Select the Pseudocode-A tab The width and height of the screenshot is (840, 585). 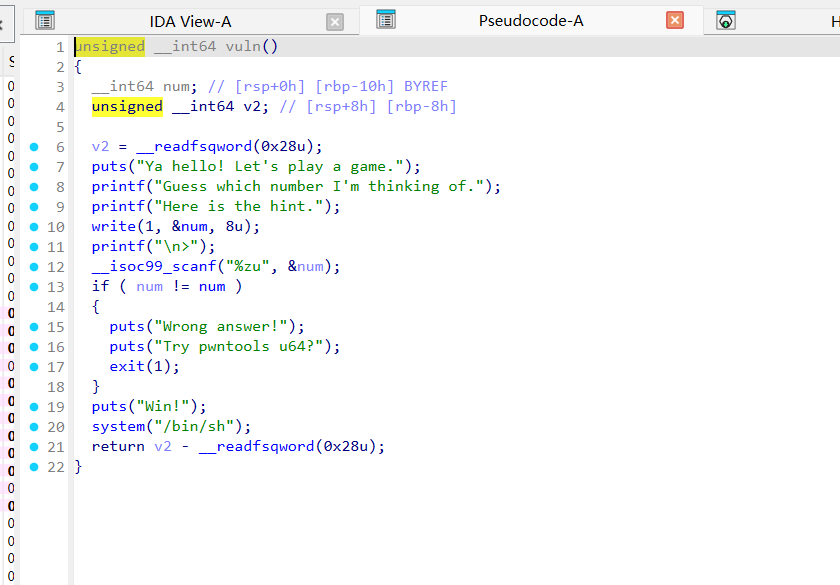pos(531,21)
